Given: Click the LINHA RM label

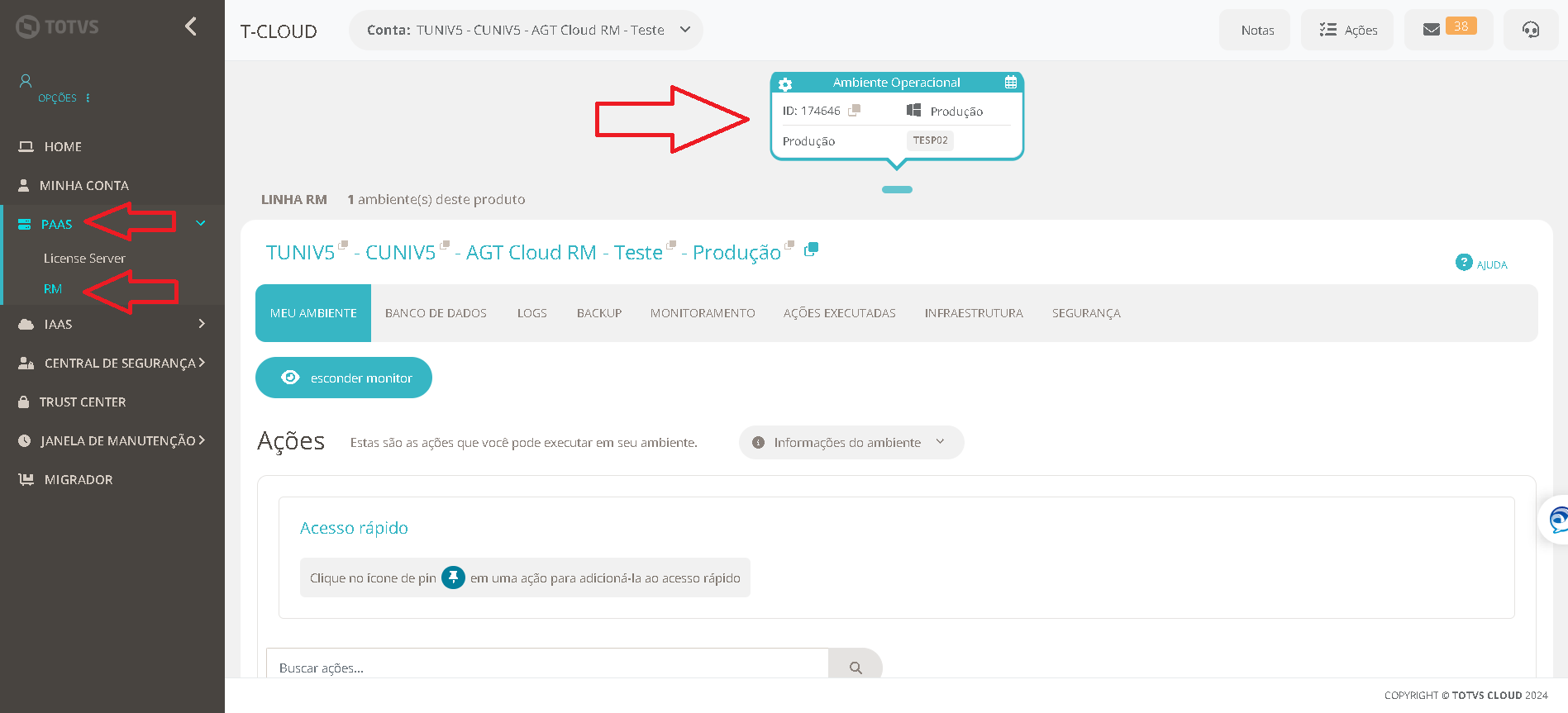Looking at the screenshot, I should (294, 199).
